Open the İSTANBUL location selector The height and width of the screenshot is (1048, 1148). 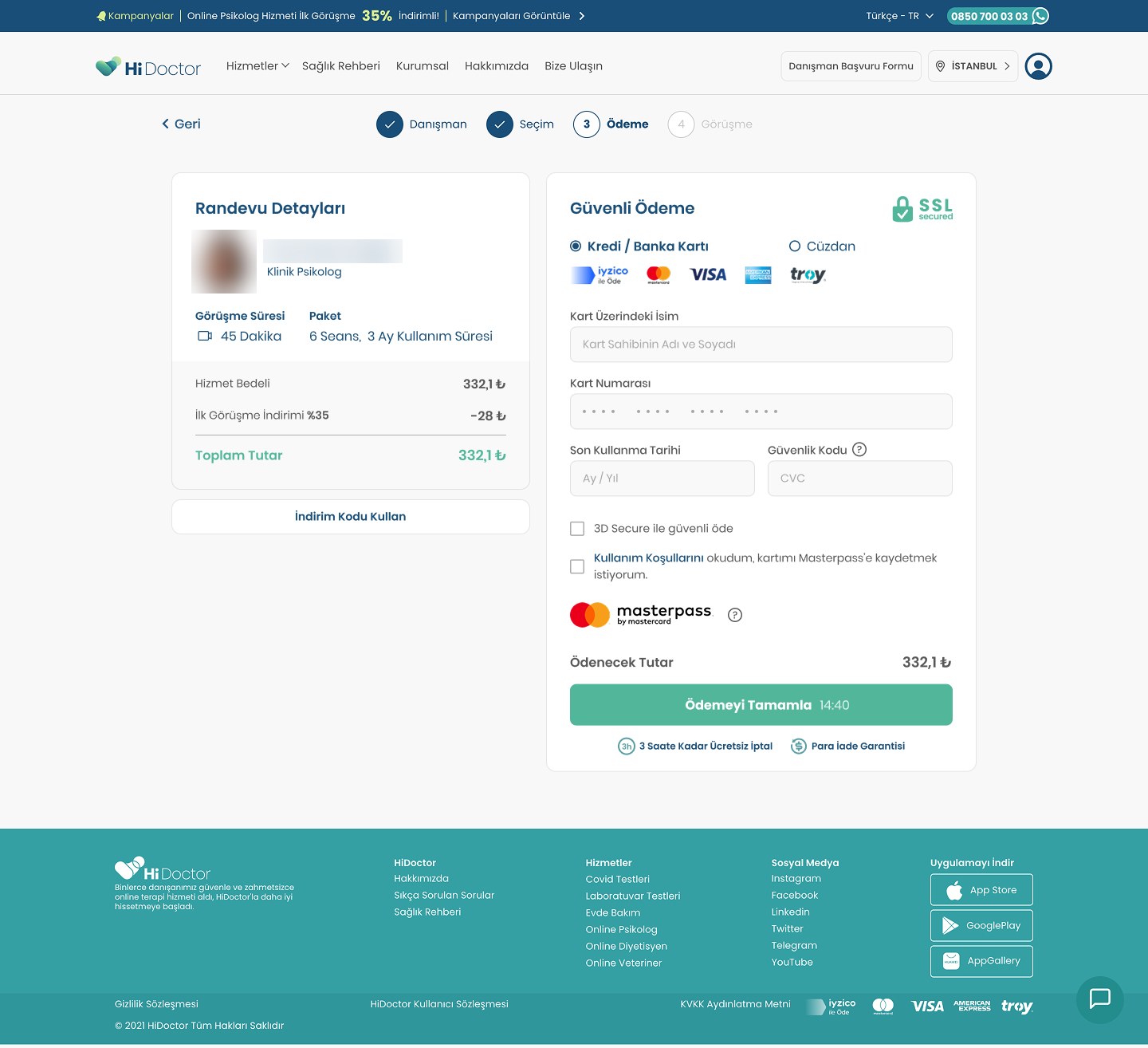(x=973, y=66)
